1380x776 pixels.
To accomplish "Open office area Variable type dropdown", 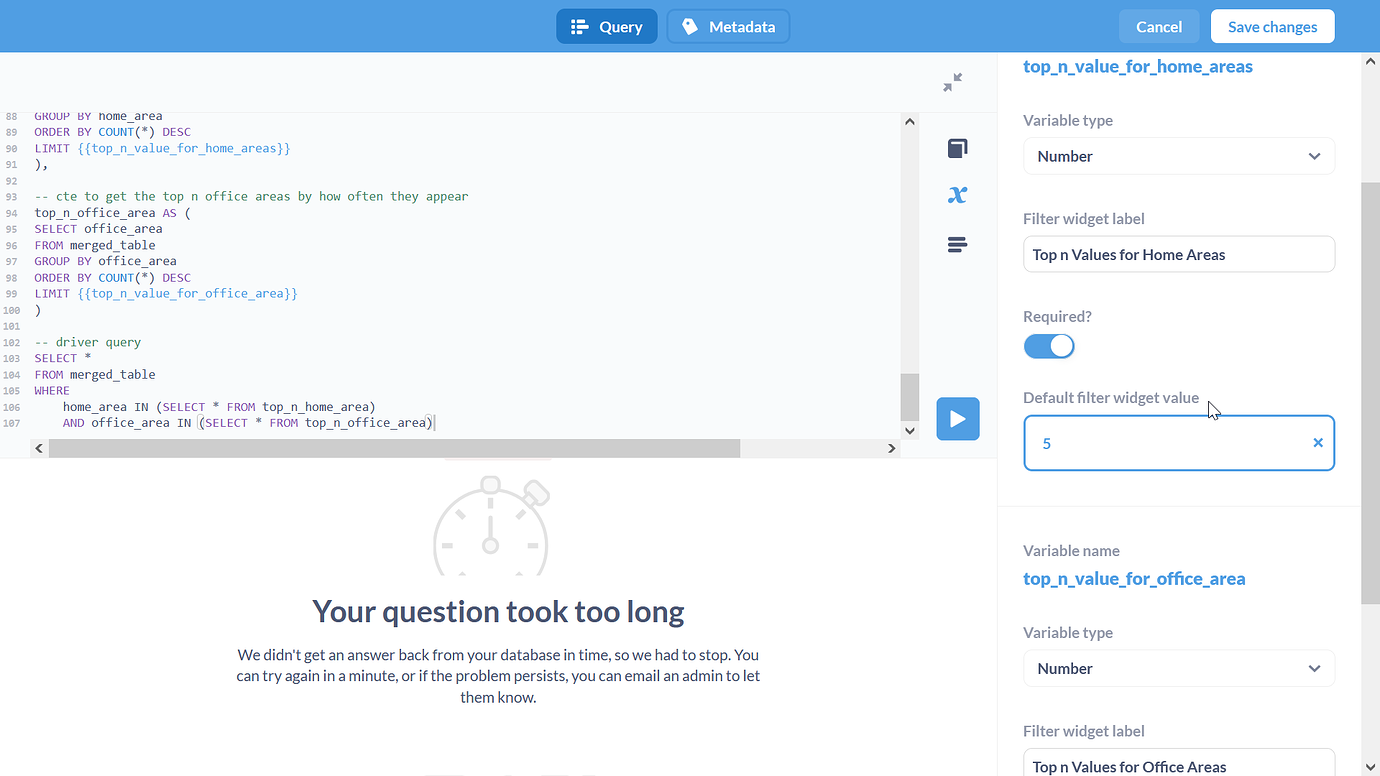I will click(1178, 668).
